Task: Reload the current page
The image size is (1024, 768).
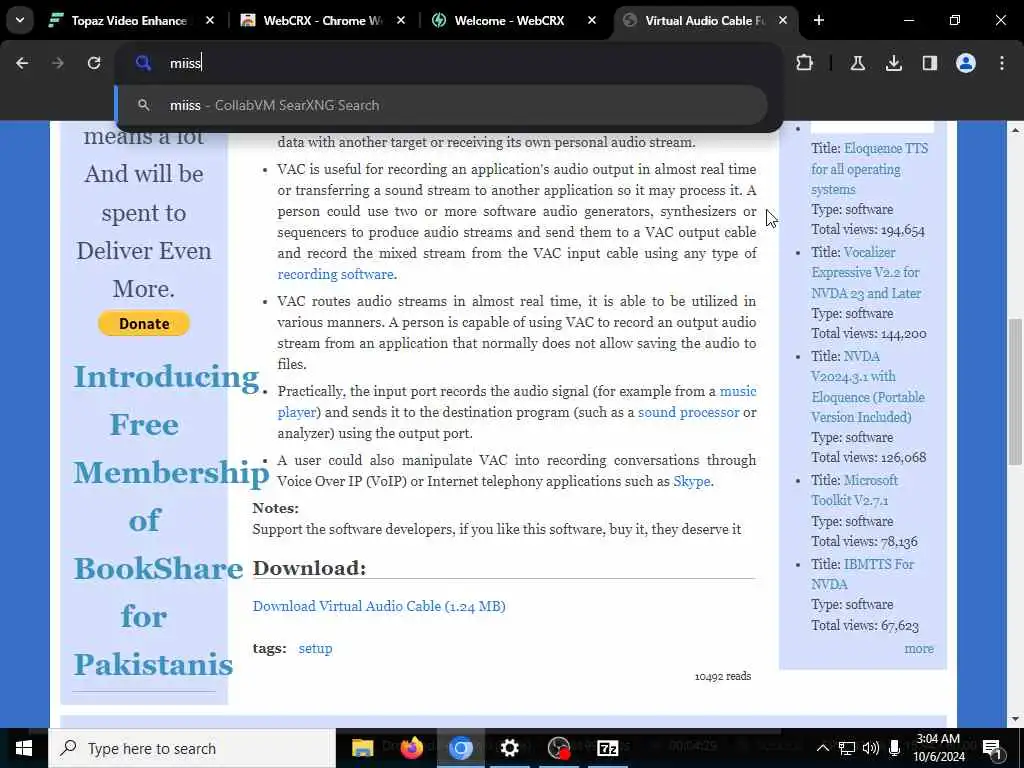Action: pyautogui.click(x=94, y=63)
